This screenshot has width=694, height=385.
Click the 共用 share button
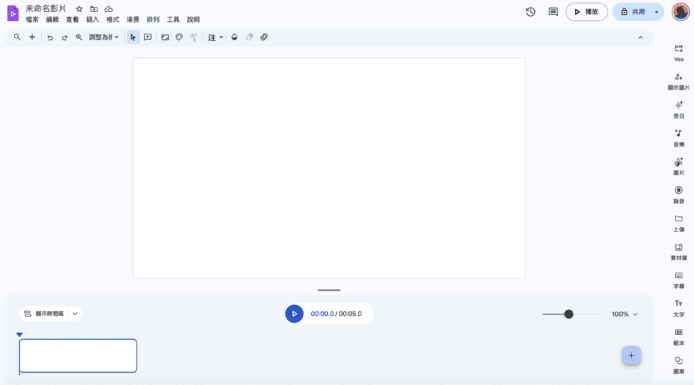tap(632, 12)
